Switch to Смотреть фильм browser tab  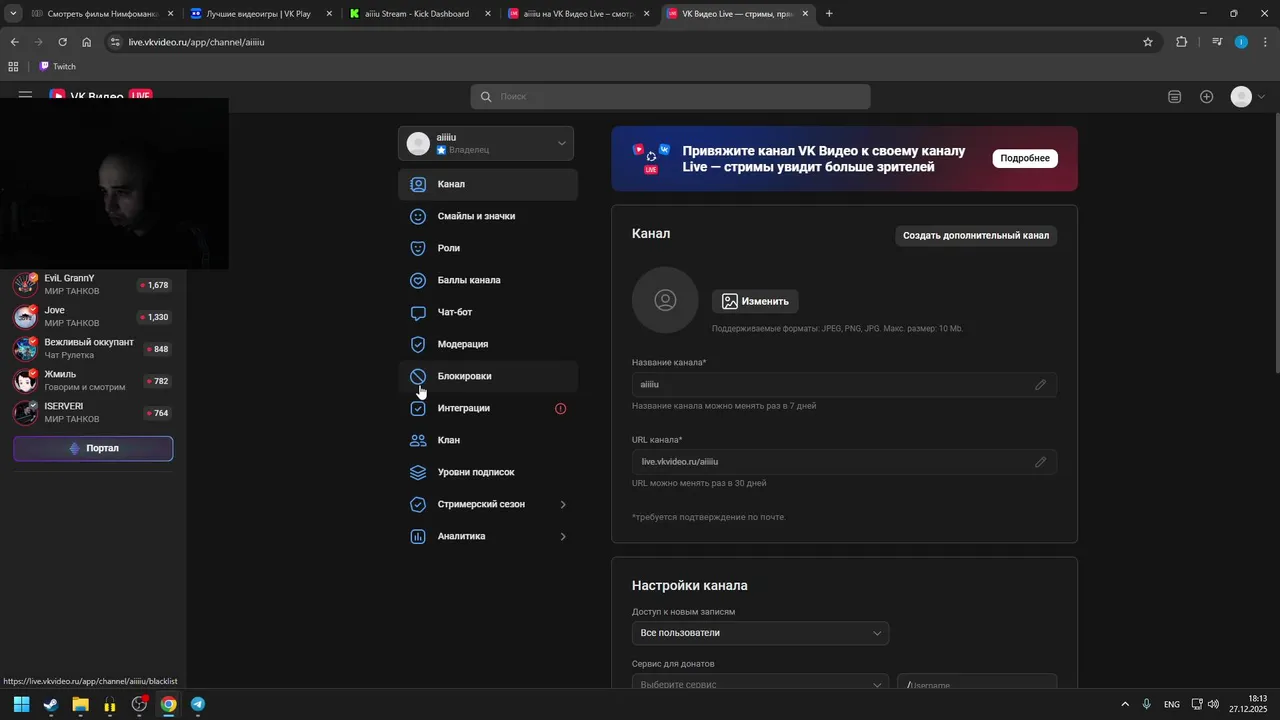(101, 14)
